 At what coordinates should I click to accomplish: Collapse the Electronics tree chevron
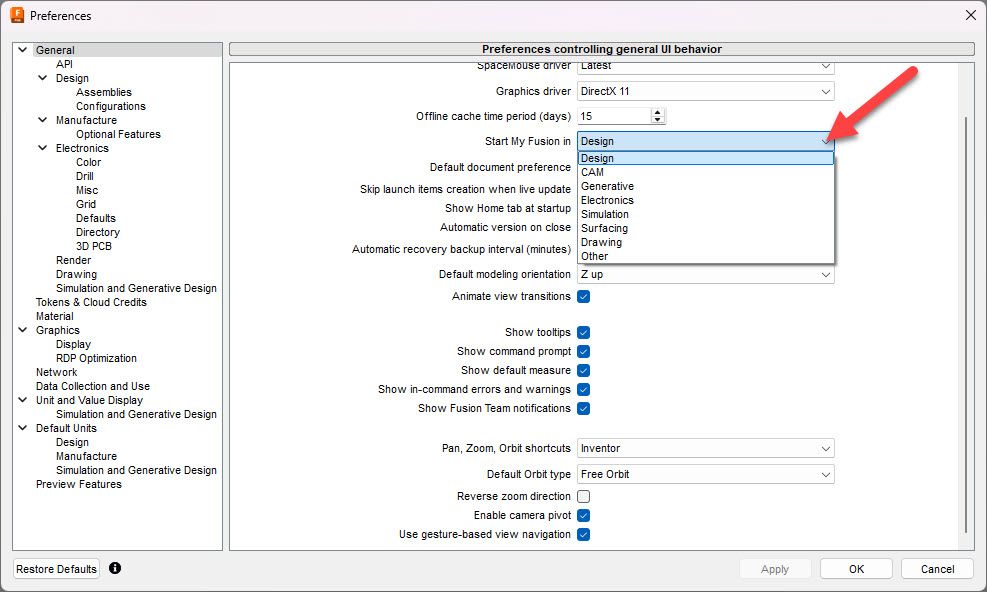click(43, 148)
